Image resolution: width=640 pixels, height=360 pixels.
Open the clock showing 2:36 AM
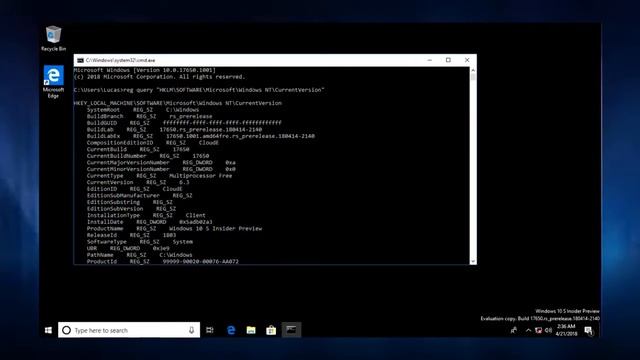[x=566, y=330]
